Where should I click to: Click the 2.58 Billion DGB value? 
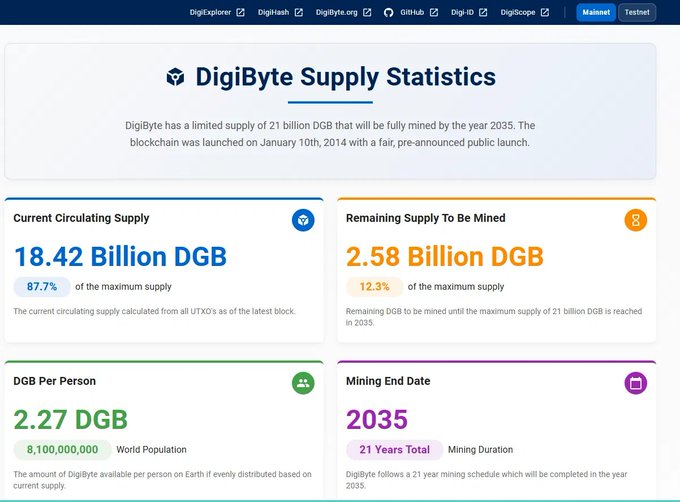pyautogui.click(x=445, y=256)
